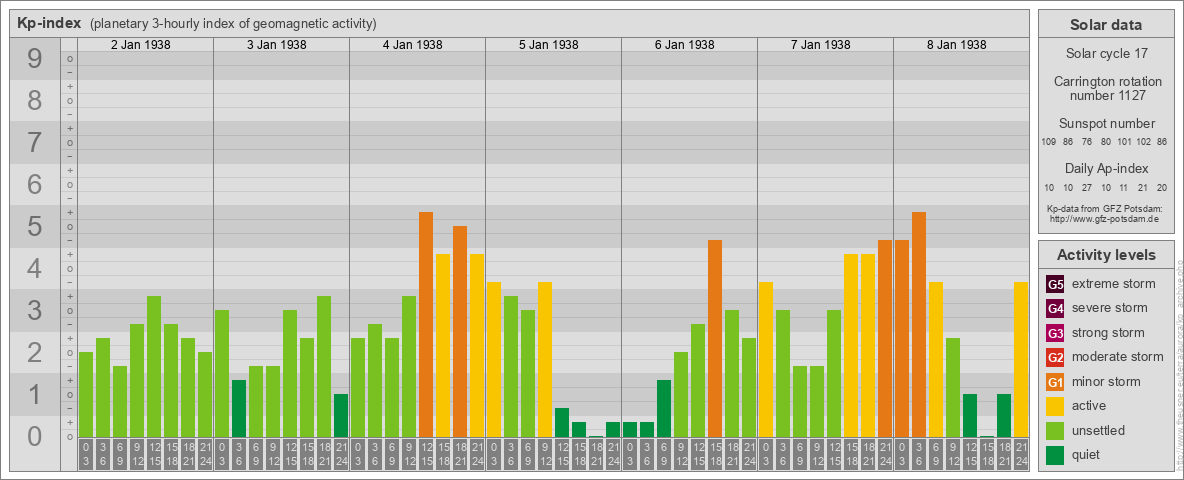The height and width of the screenshot is (480, 1184).
Task: Click the Kp scale number 5
Action: click(35, 226)
